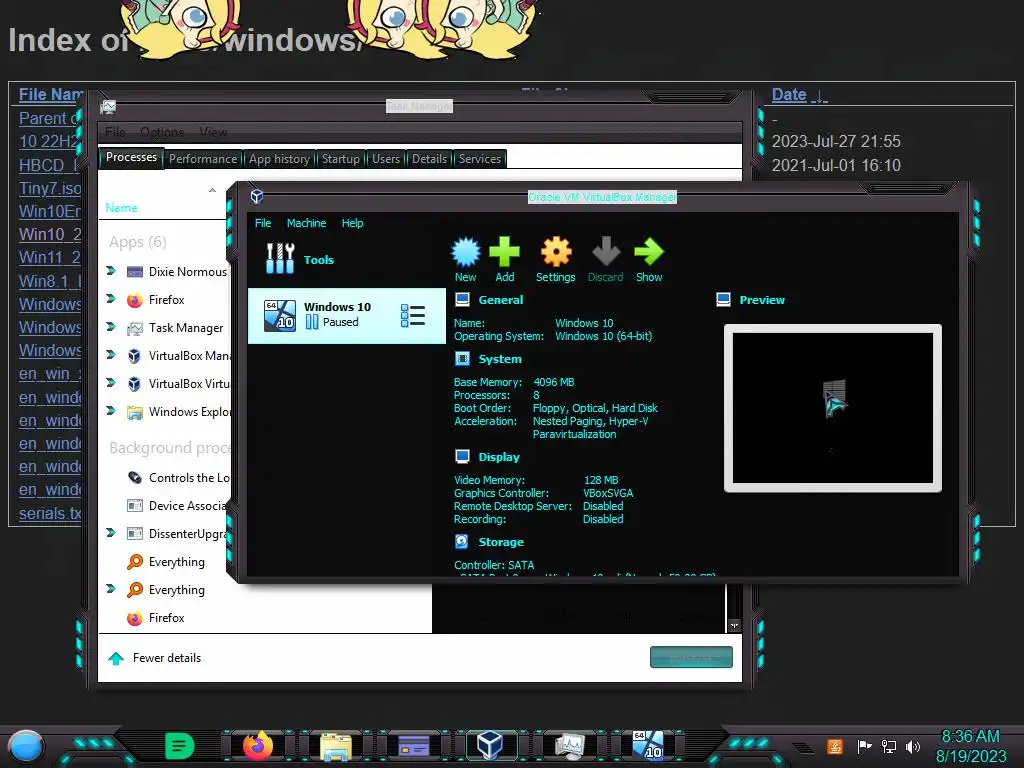Switch to the App history tab
This screenshot has height=768, width=1024.
click(279, 159)
